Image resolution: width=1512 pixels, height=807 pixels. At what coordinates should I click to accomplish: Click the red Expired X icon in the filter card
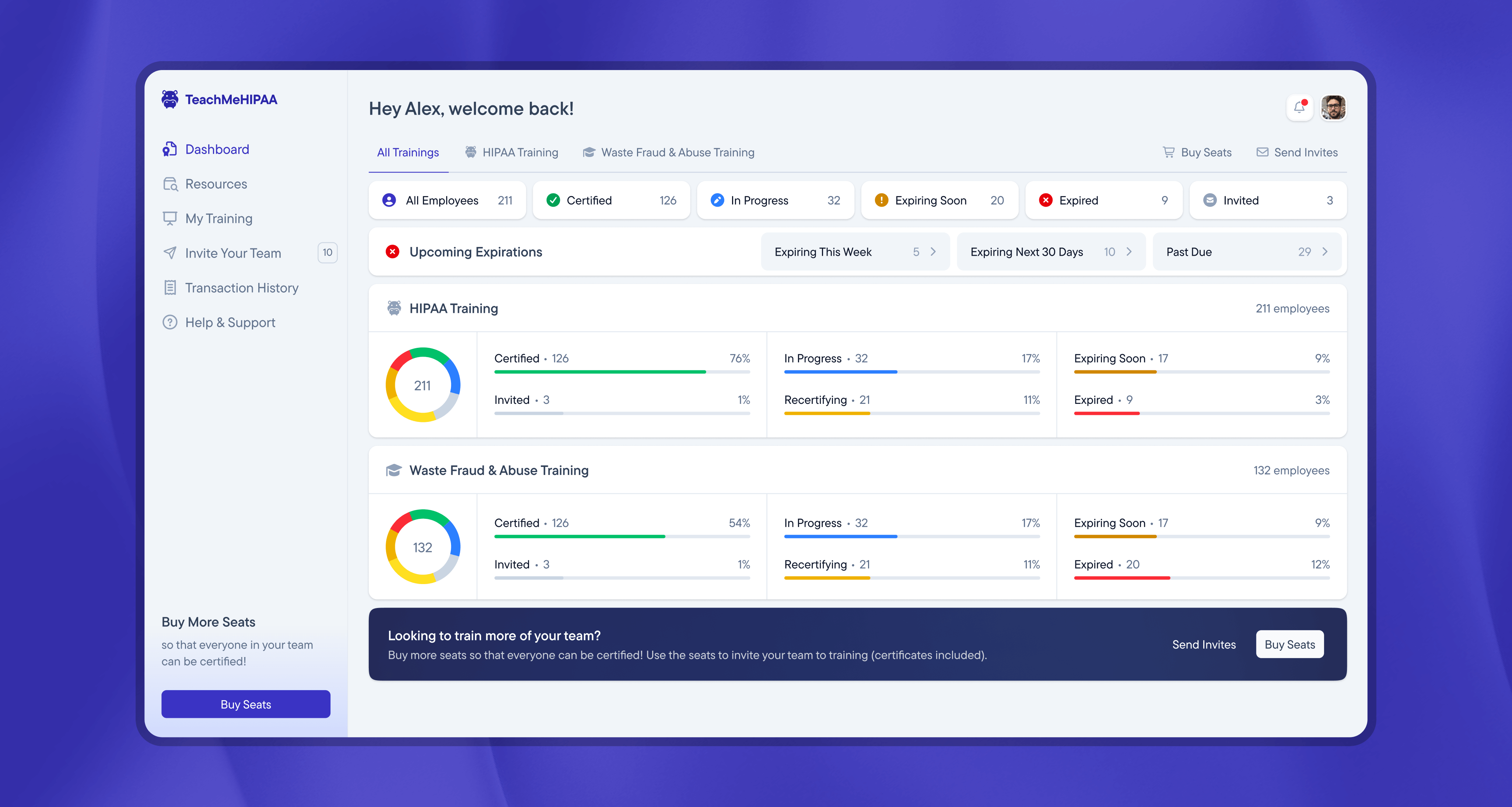tap(1045, 200)
